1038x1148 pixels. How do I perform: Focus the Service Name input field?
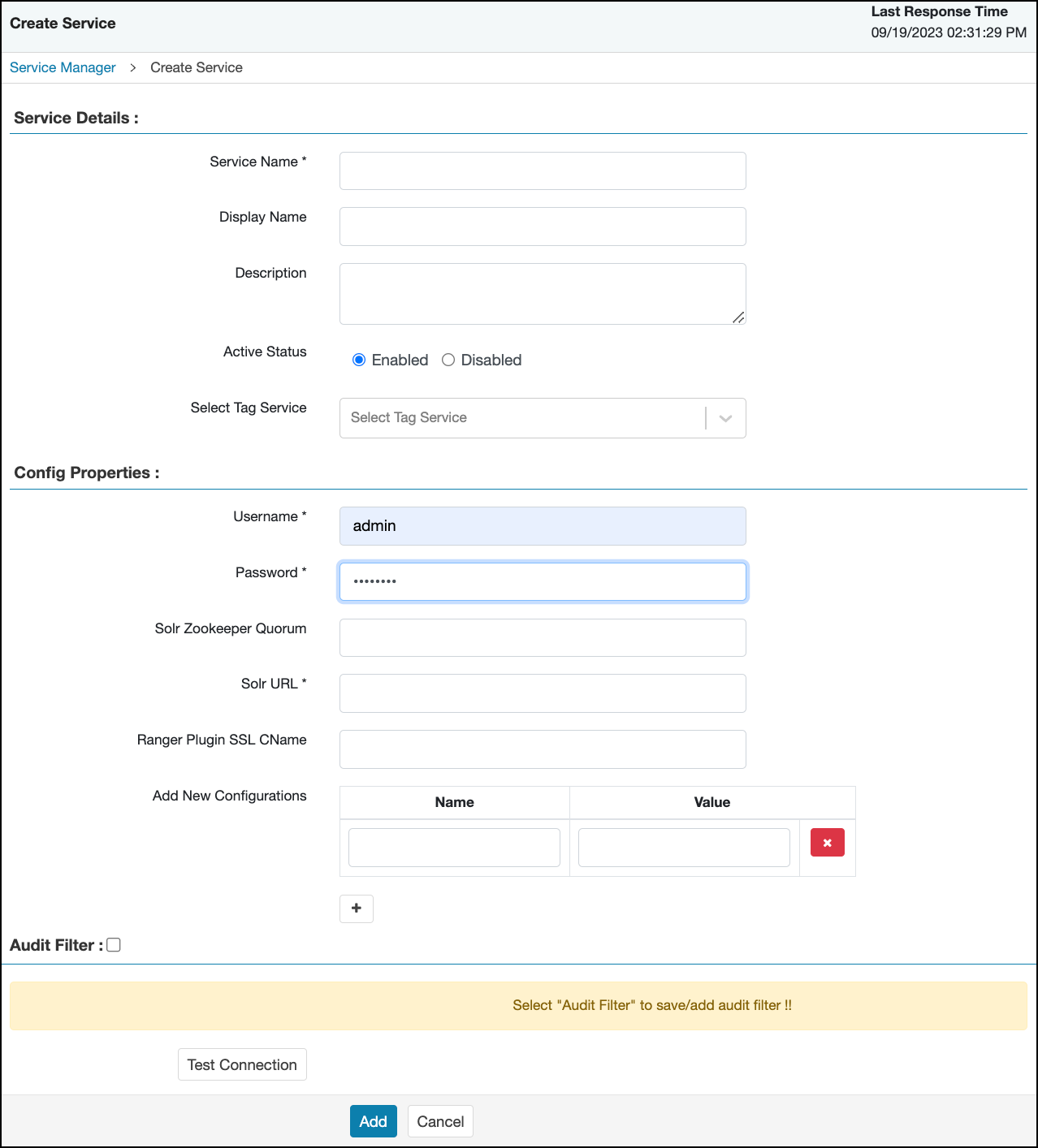(x=542, y=170)
